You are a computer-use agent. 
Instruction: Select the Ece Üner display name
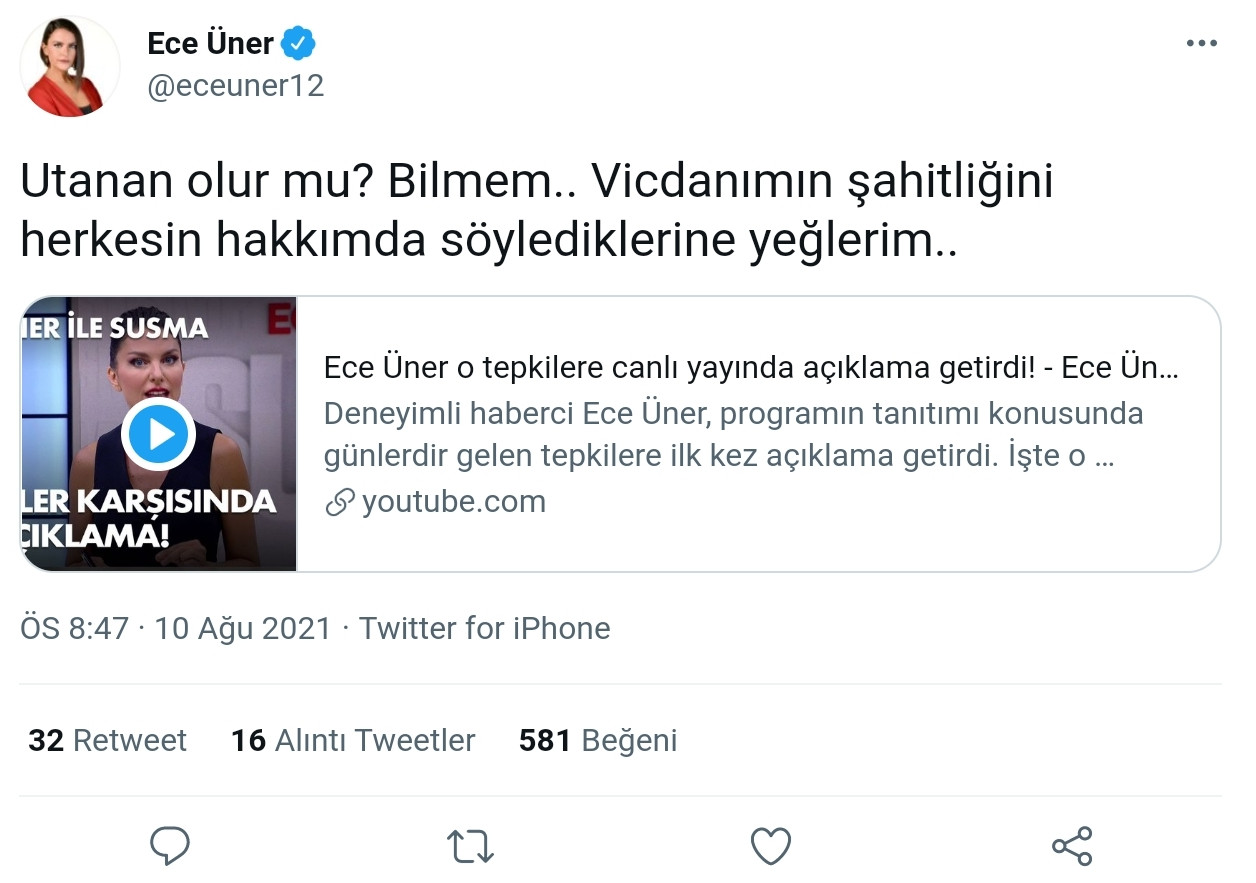[212, 42]
